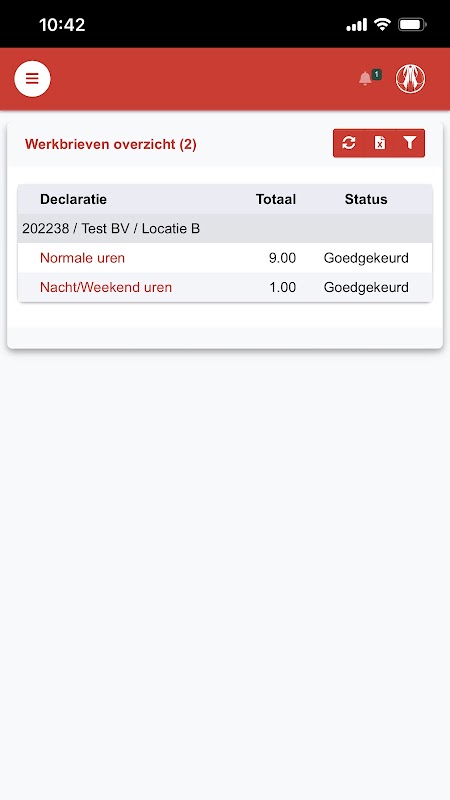This screenshot has height=800, width=450.
Task: Refresh the Werkbrieven overview
Action: click(x=348, y=143)
